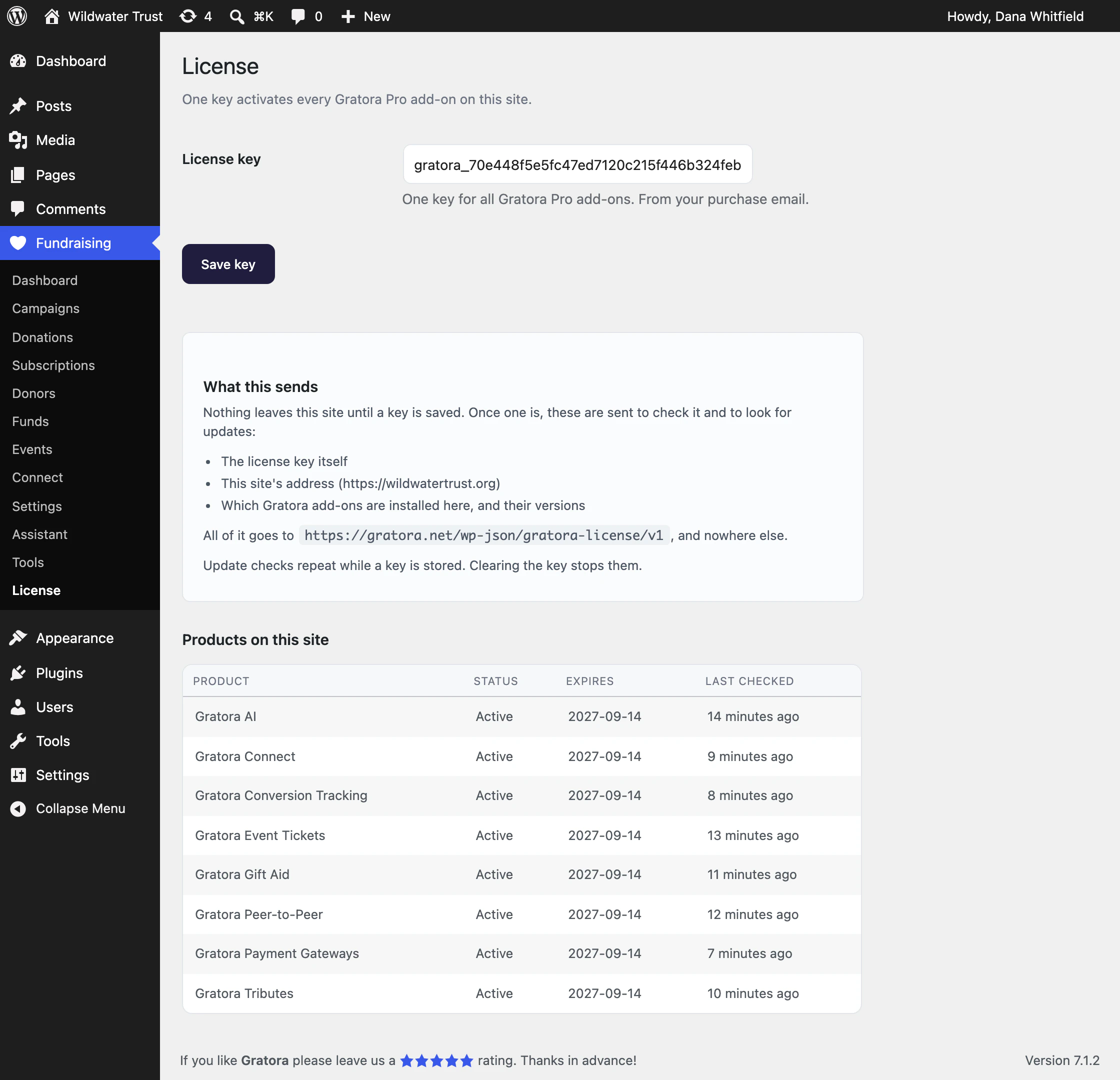This screenshot has height=1080, width=1120.
Task: Open Fundraising Settings submenu item
Action: pos(36,506)
